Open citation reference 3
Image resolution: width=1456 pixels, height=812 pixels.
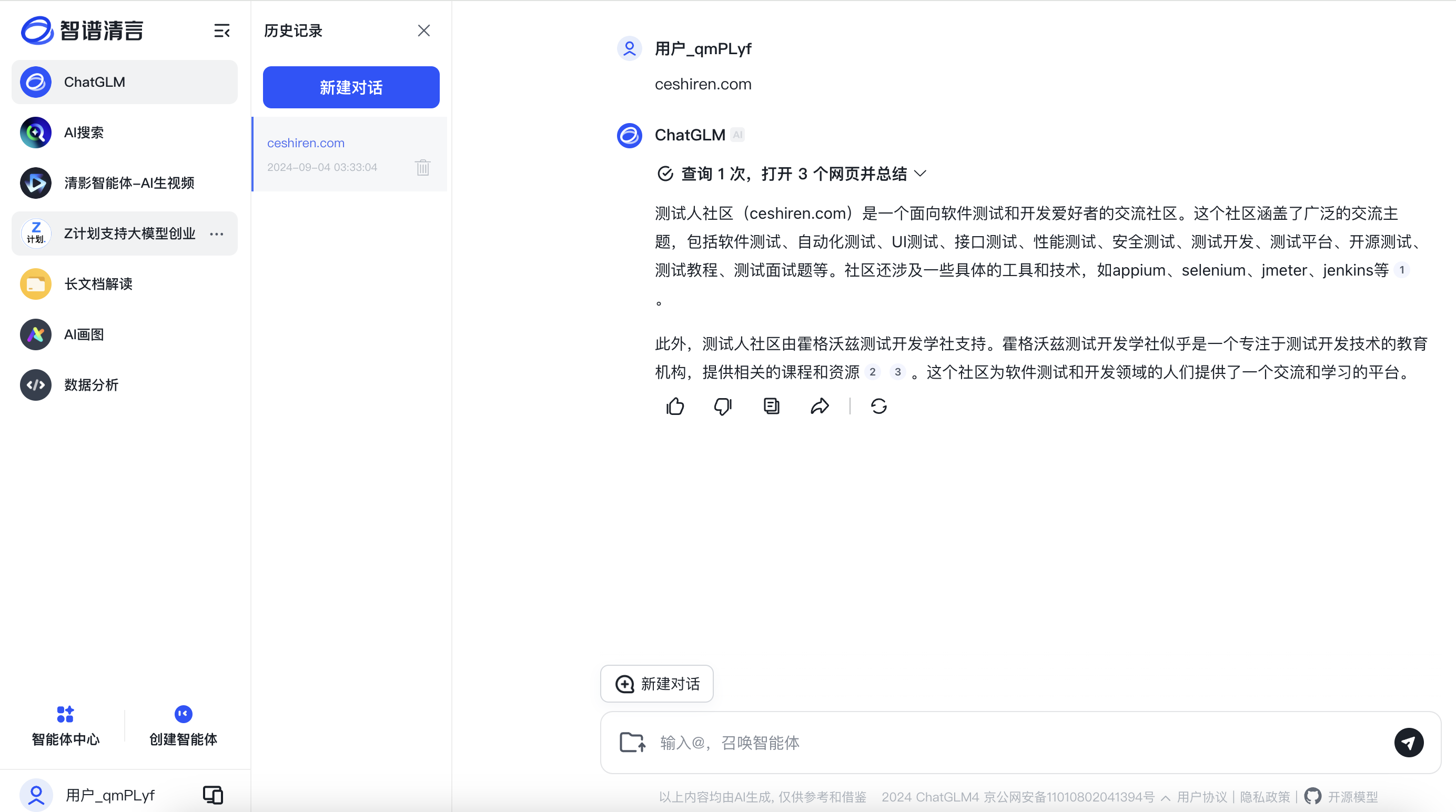(897, 372)
